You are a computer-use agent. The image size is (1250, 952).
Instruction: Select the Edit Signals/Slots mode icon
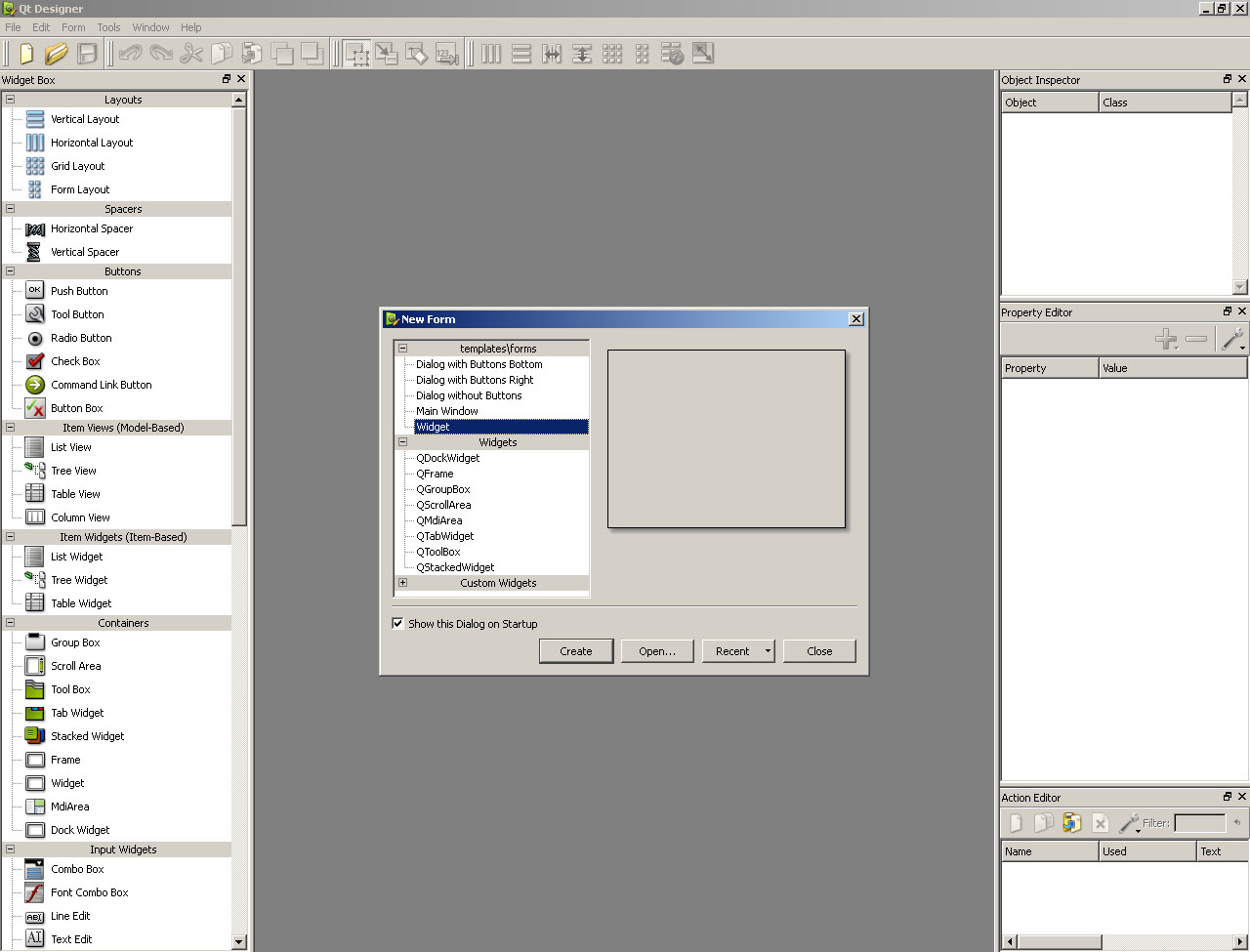click(x=387, y=54)
